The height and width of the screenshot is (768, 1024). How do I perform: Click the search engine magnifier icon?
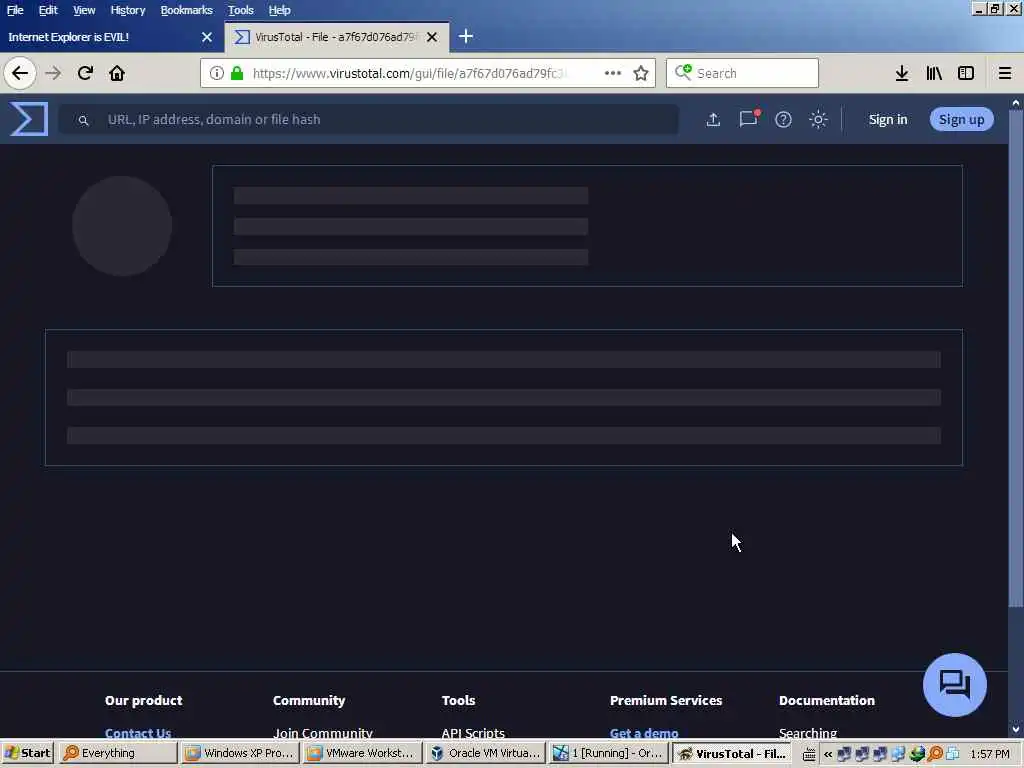click(x=683, y=72)
